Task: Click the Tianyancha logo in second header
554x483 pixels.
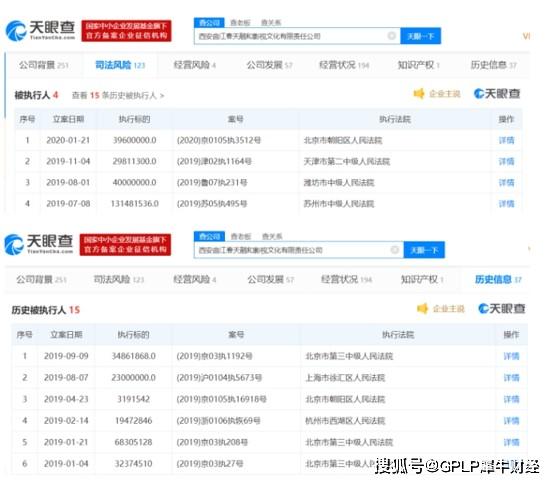Action: [x=39, y=245]
